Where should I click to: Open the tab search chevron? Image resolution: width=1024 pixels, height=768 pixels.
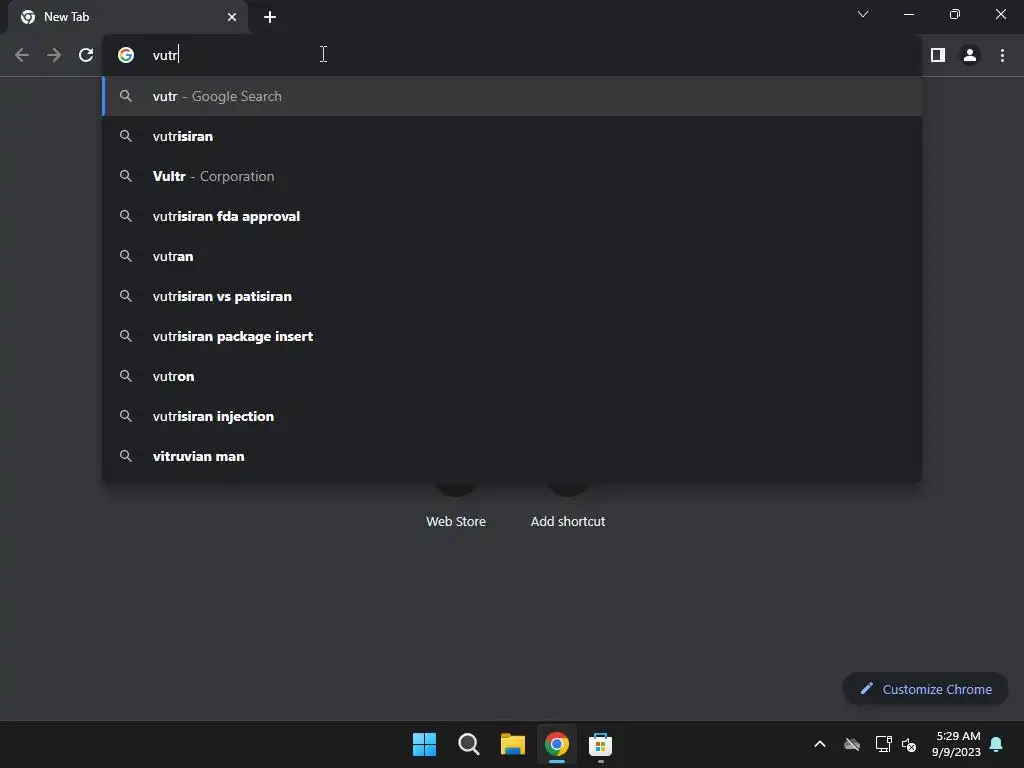click(863, 14)
